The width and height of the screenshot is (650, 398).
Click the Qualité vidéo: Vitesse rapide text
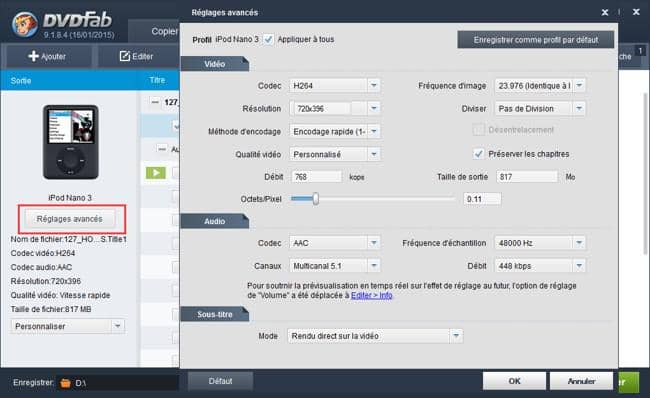click(60, 295)
